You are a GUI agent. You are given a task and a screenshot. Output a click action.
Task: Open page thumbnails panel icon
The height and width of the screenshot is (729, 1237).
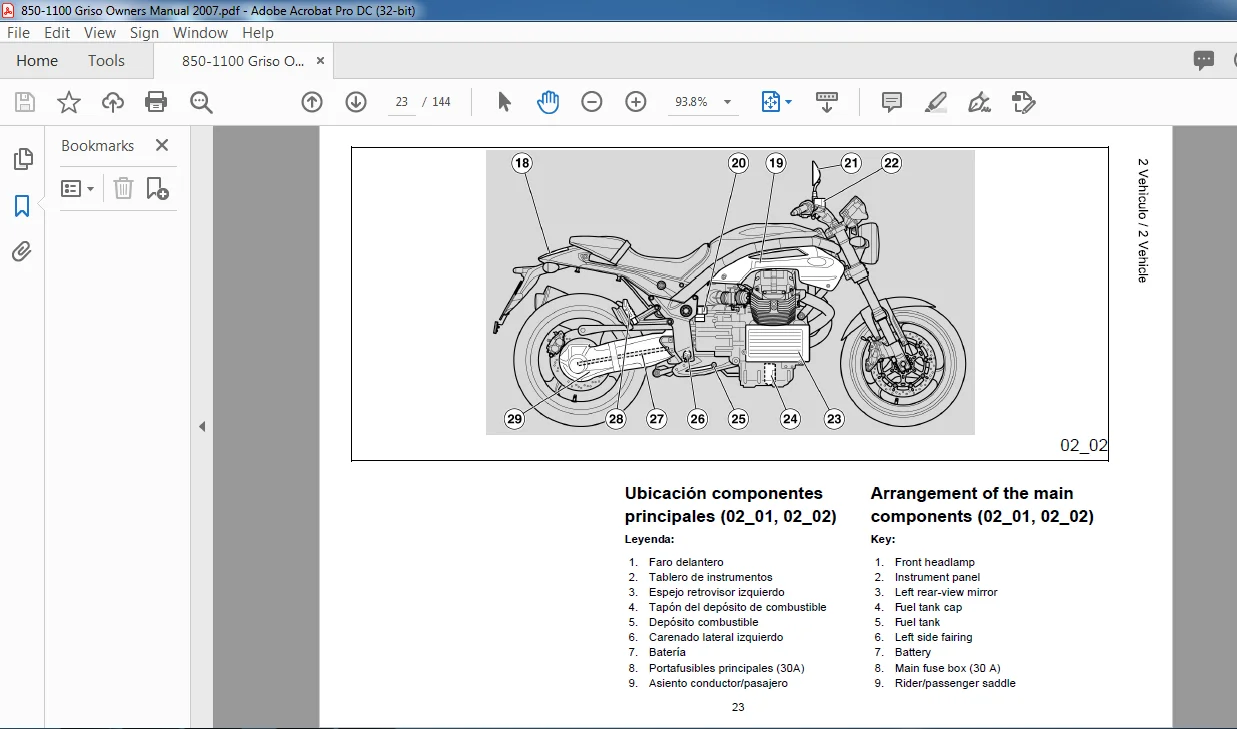[22, 159]
